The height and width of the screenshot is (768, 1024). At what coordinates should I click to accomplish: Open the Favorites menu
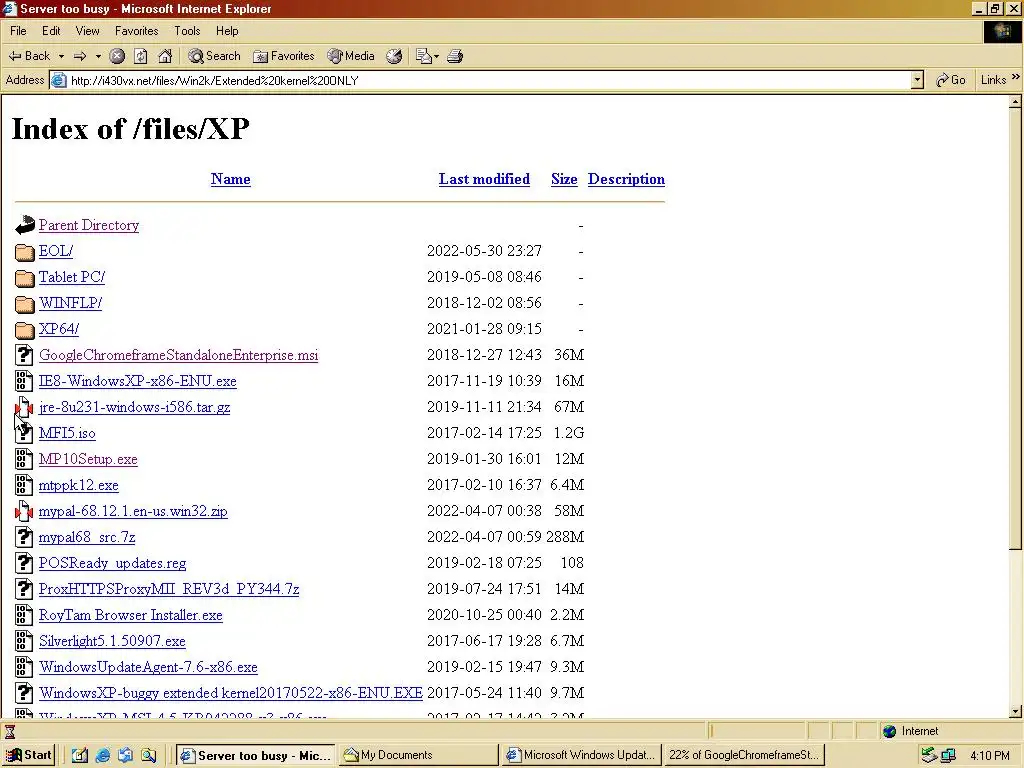tap(136, 31)
